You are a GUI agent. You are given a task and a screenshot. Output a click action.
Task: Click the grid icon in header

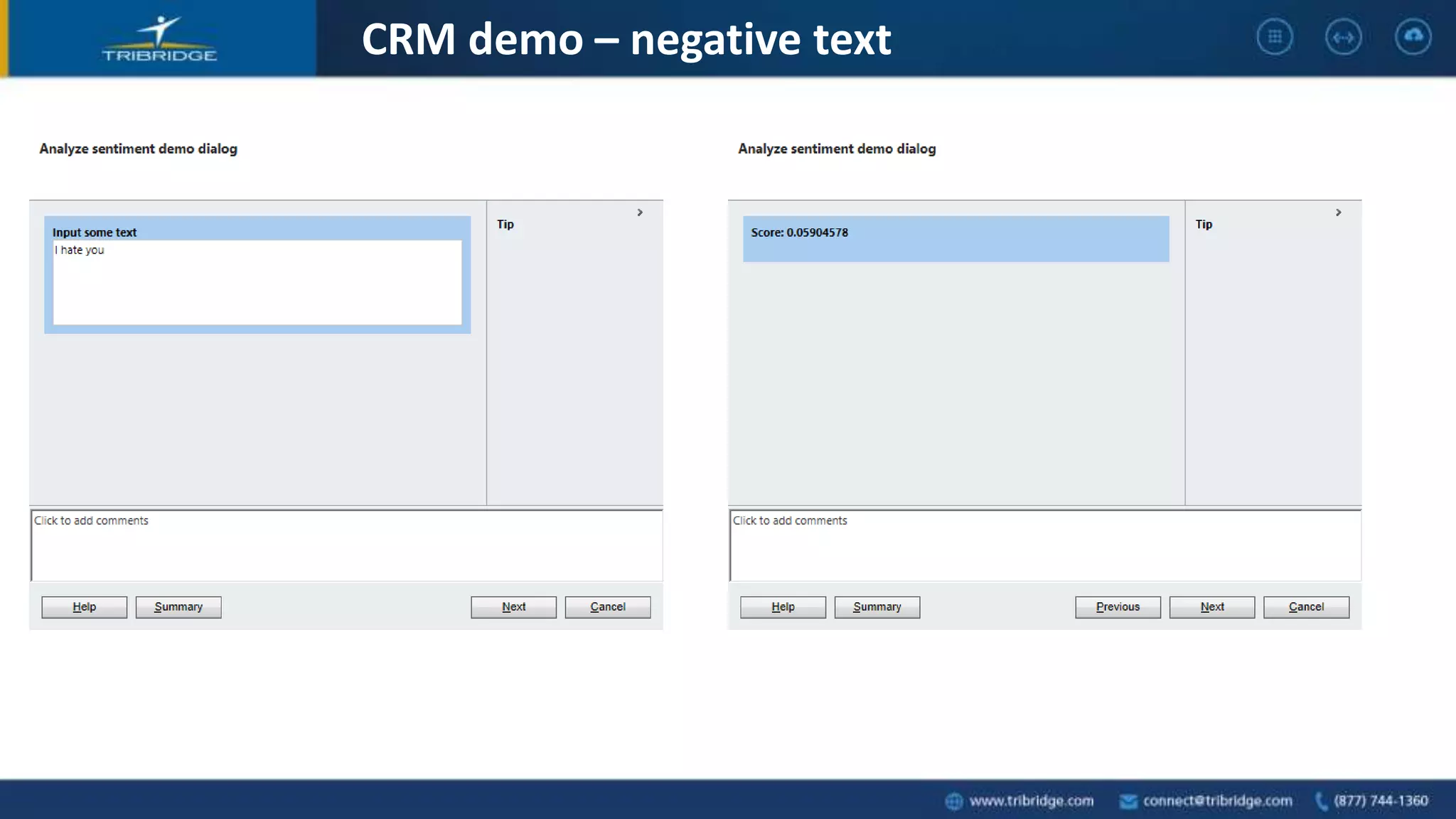1275,37
